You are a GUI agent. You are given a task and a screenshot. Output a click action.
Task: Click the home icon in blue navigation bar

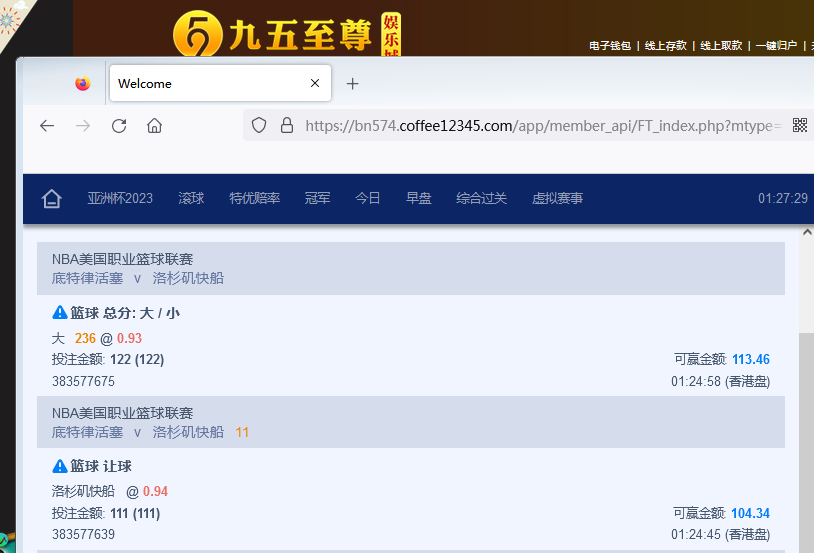(x=52, y=199)
